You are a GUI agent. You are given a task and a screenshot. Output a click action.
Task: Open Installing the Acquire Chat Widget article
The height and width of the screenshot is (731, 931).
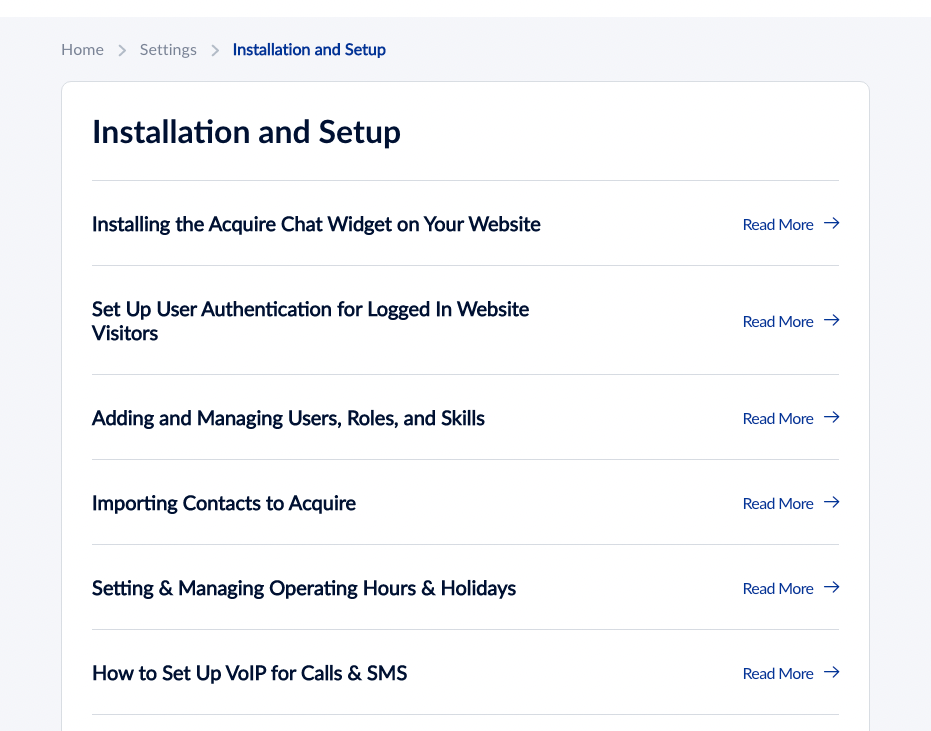pos(316,224)
